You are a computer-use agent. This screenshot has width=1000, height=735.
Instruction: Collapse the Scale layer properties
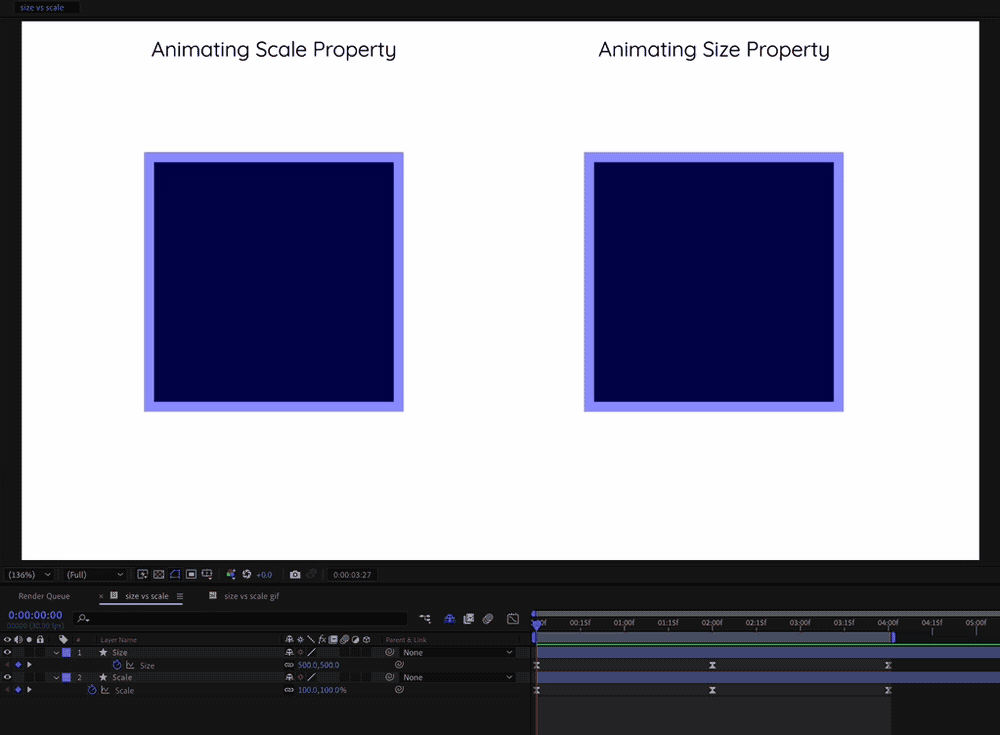pos(57,677)
